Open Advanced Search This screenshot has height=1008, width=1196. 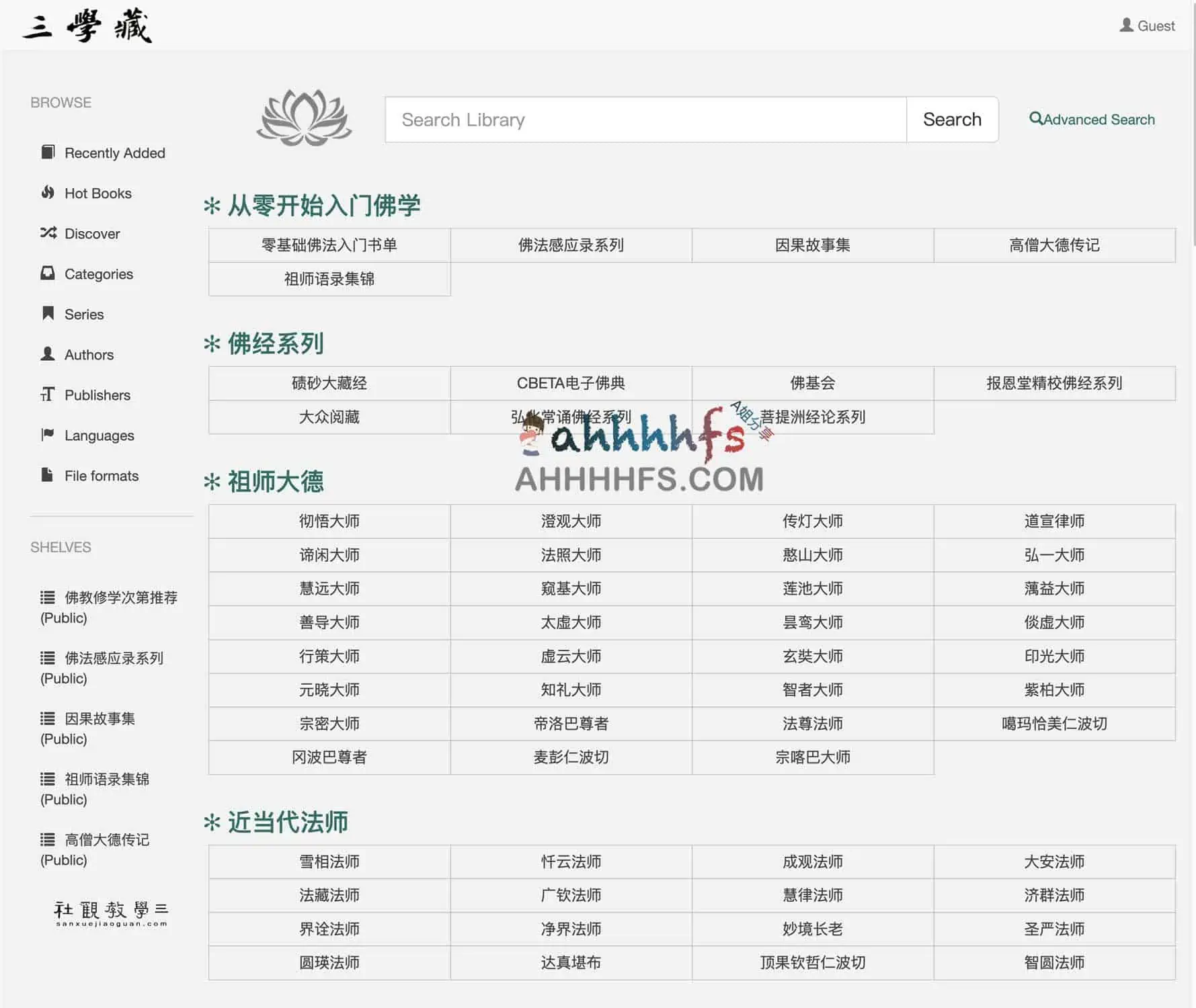(1091, 119)
